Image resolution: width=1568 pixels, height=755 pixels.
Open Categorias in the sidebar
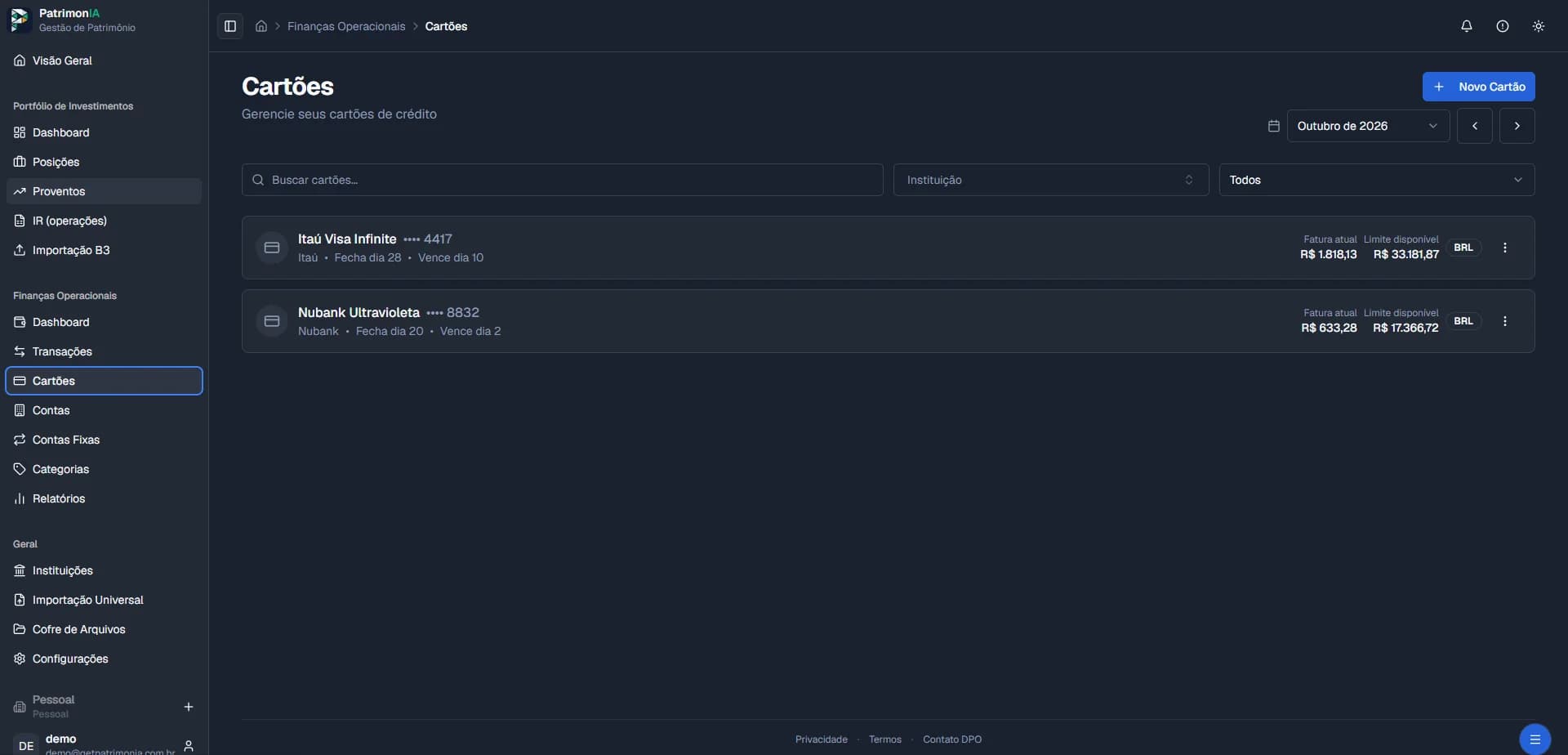point(104,469)
